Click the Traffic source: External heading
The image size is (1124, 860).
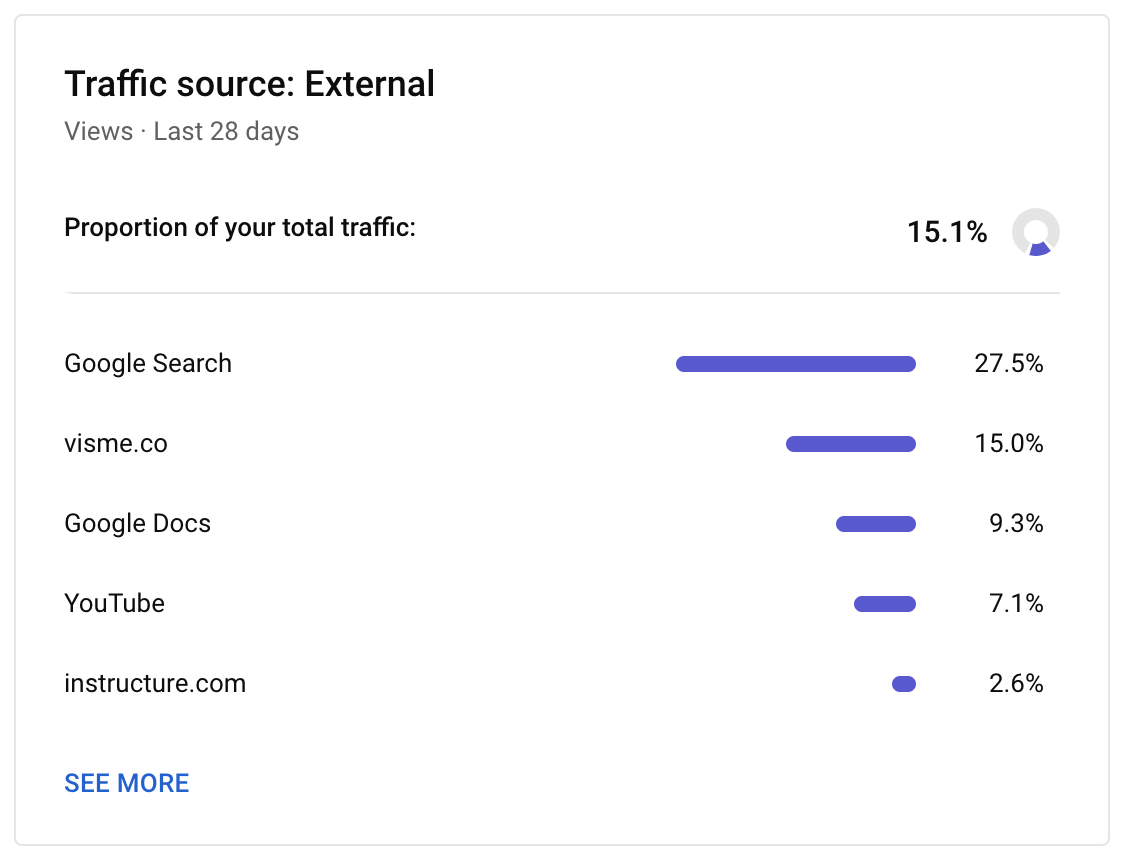tap(249, 84)
